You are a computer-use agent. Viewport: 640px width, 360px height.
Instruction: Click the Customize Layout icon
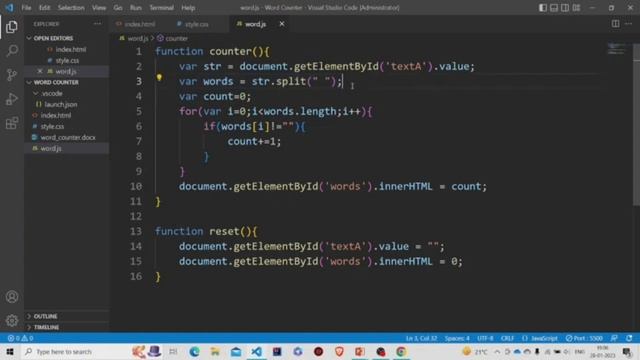[x=576, y=8]
